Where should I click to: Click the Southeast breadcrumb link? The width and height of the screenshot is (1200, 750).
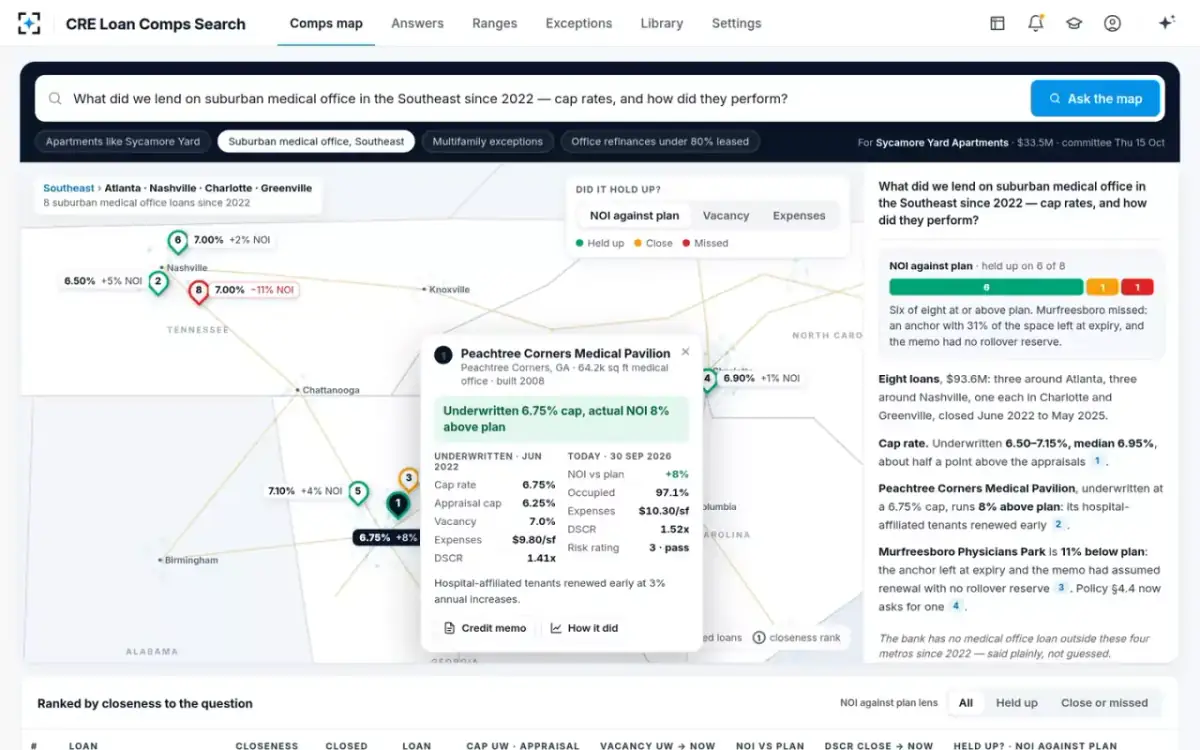[x=68, y=188]
